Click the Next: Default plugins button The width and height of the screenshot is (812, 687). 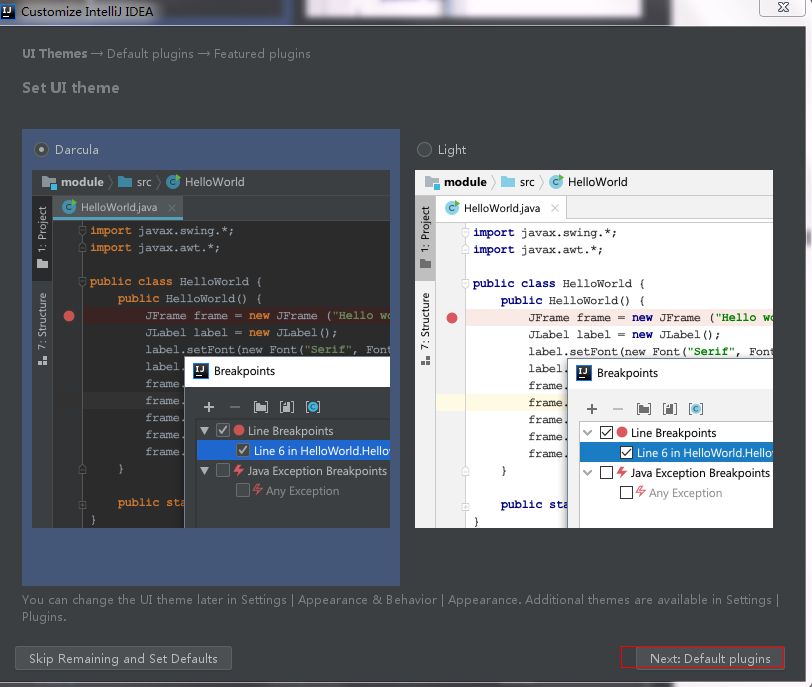pyautogui.click(x=711, y=658)
